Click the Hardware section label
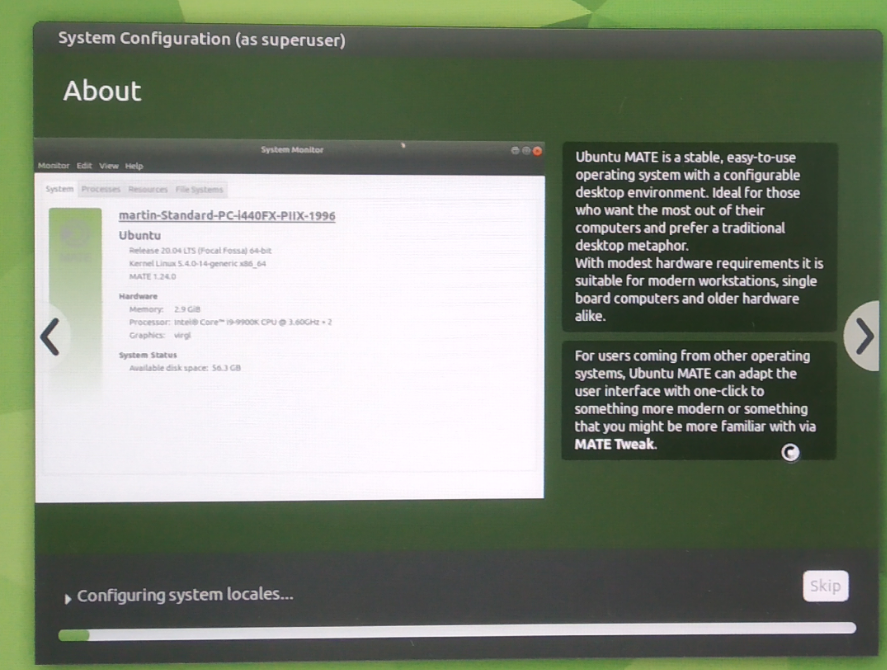Viewport: 887px width, 670px height. 138,297
